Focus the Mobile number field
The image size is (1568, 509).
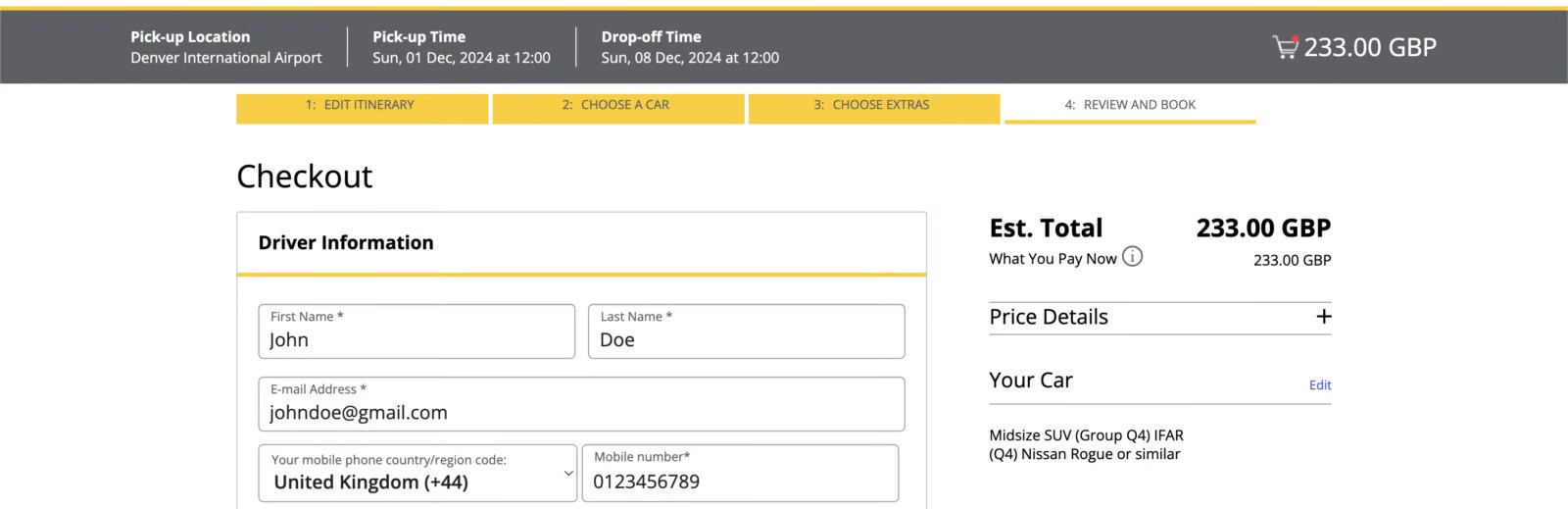(x=740, y=473)
